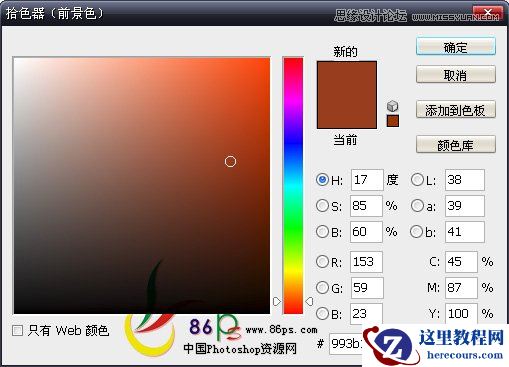Viewport: 509px width, 367px height.
Task: Select the L lightness radio button
Action: click(x=417, y=180)
